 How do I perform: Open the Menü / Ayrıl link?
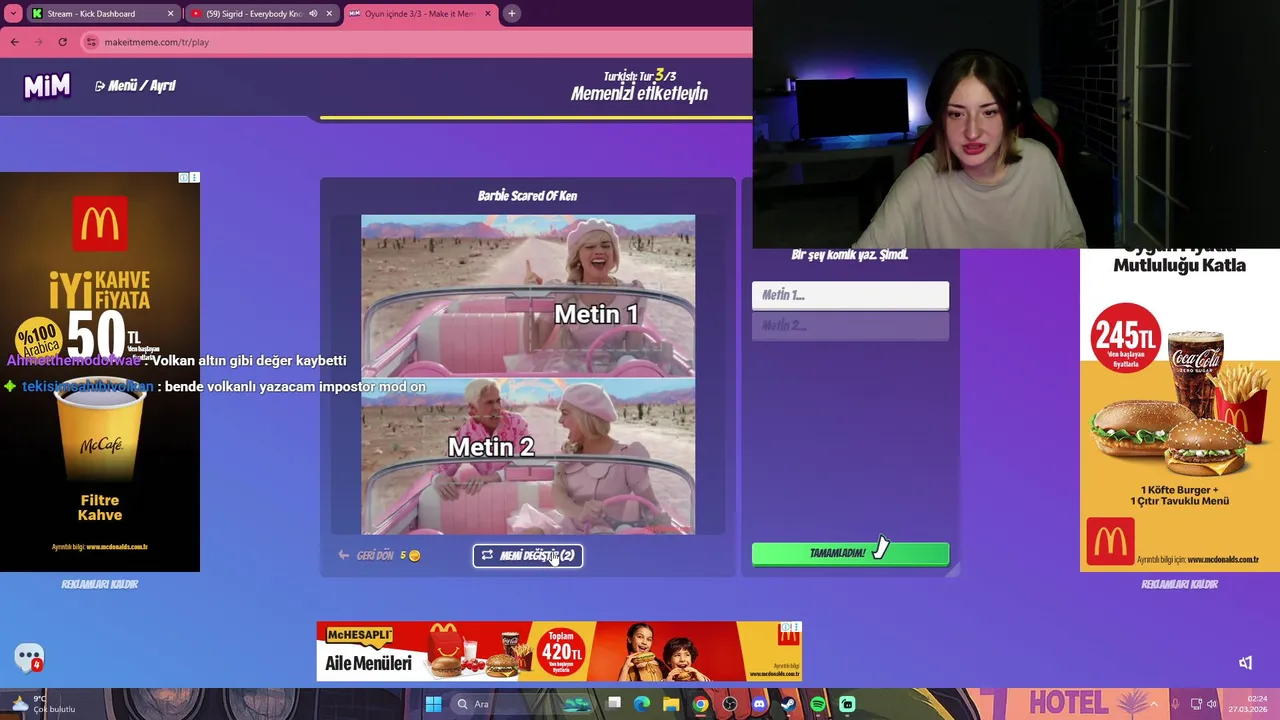[x=135, y=86]
